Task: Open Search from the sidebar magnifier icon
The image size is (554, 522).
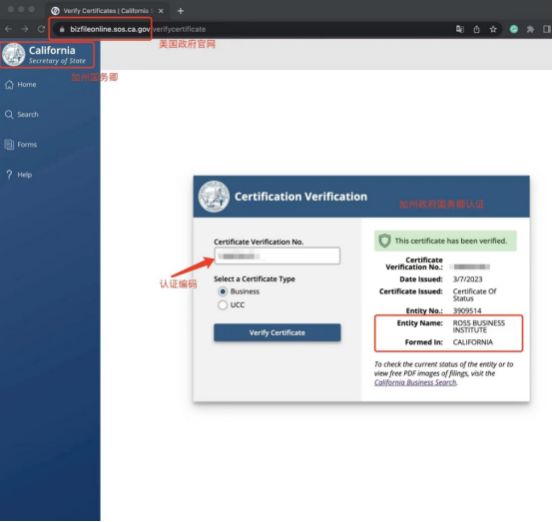Action: [x=9, y=115]
